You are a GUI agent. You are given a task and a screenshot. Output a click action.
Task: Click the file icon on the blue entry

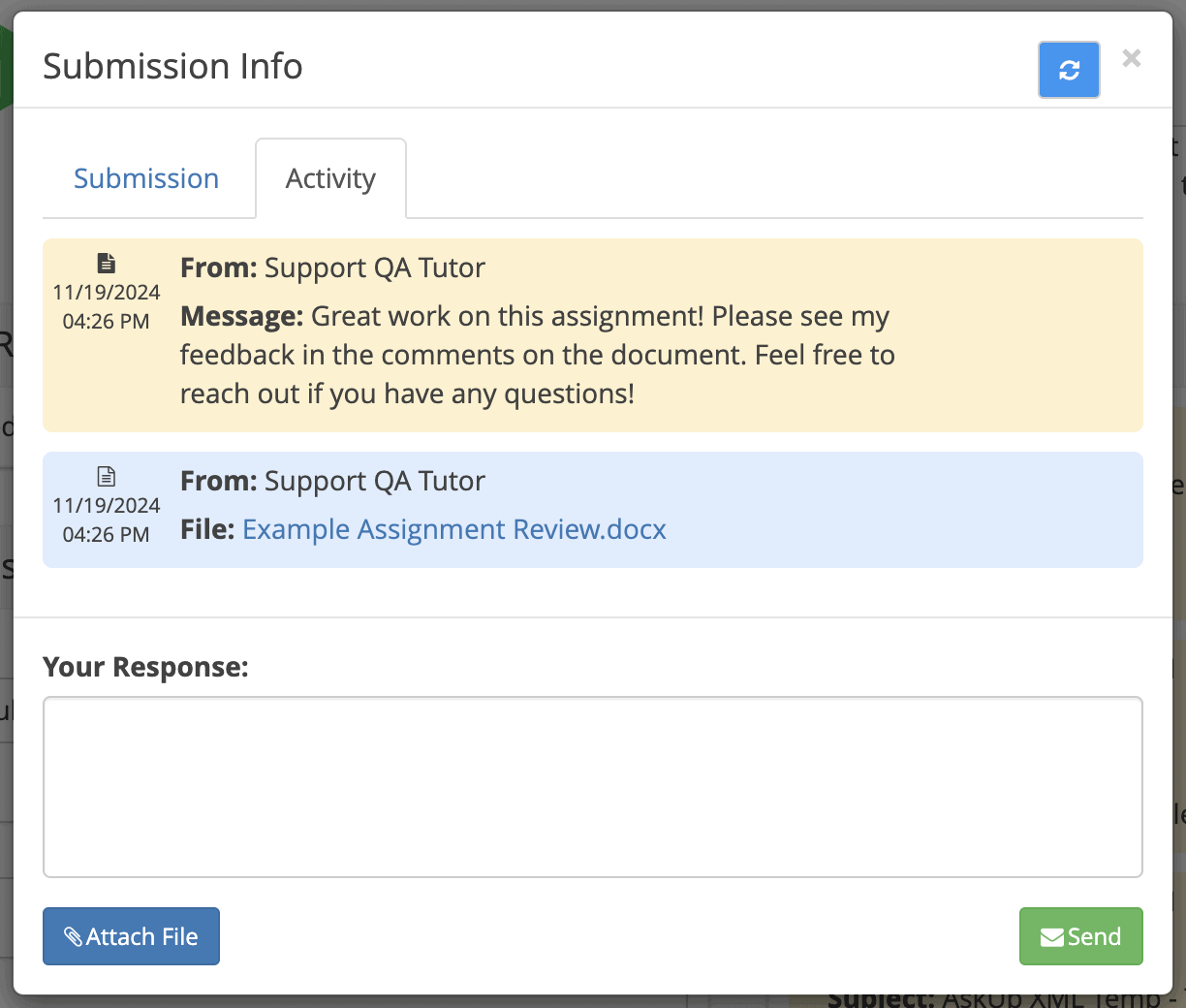click(107, 477)
